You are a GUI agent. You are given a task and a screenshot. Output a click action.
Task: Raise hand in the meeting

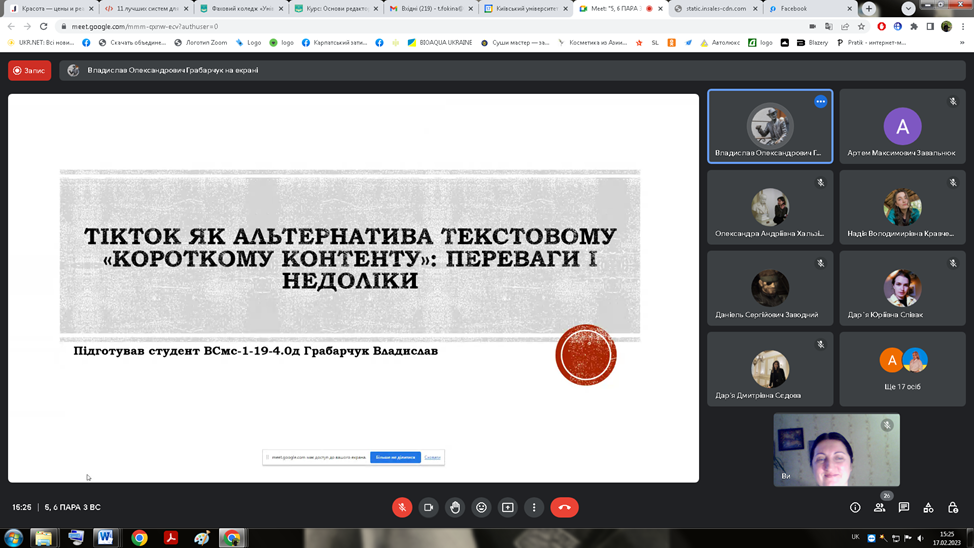coord(455,507)
